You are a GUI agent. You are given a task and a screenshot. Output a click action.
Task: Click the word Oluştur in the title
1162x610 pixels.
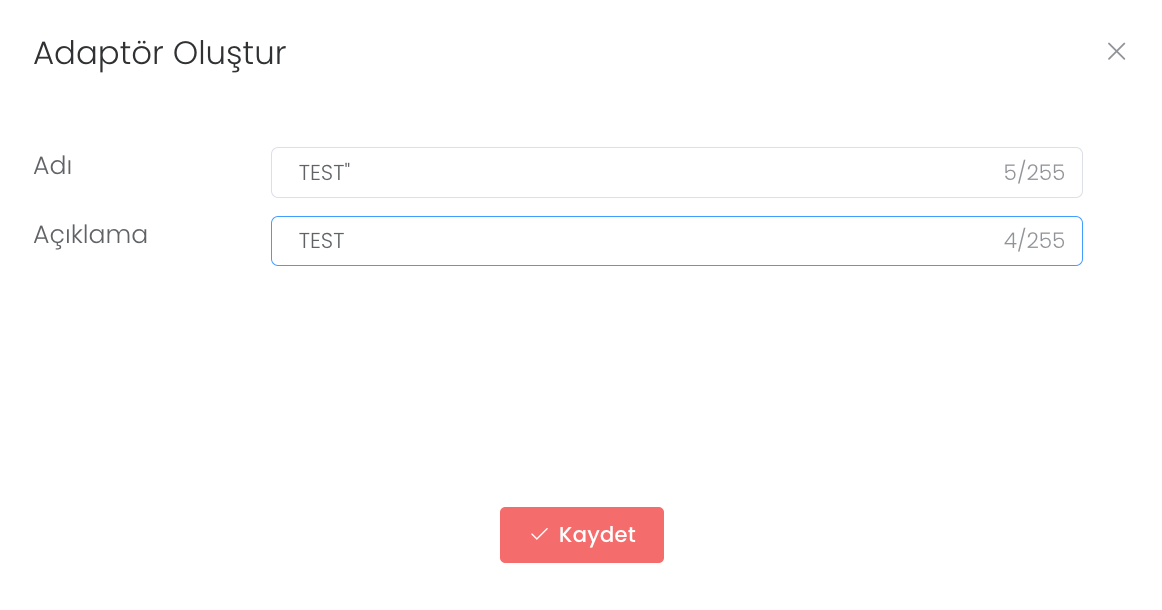pyautogui.click(x=229, y=53)
